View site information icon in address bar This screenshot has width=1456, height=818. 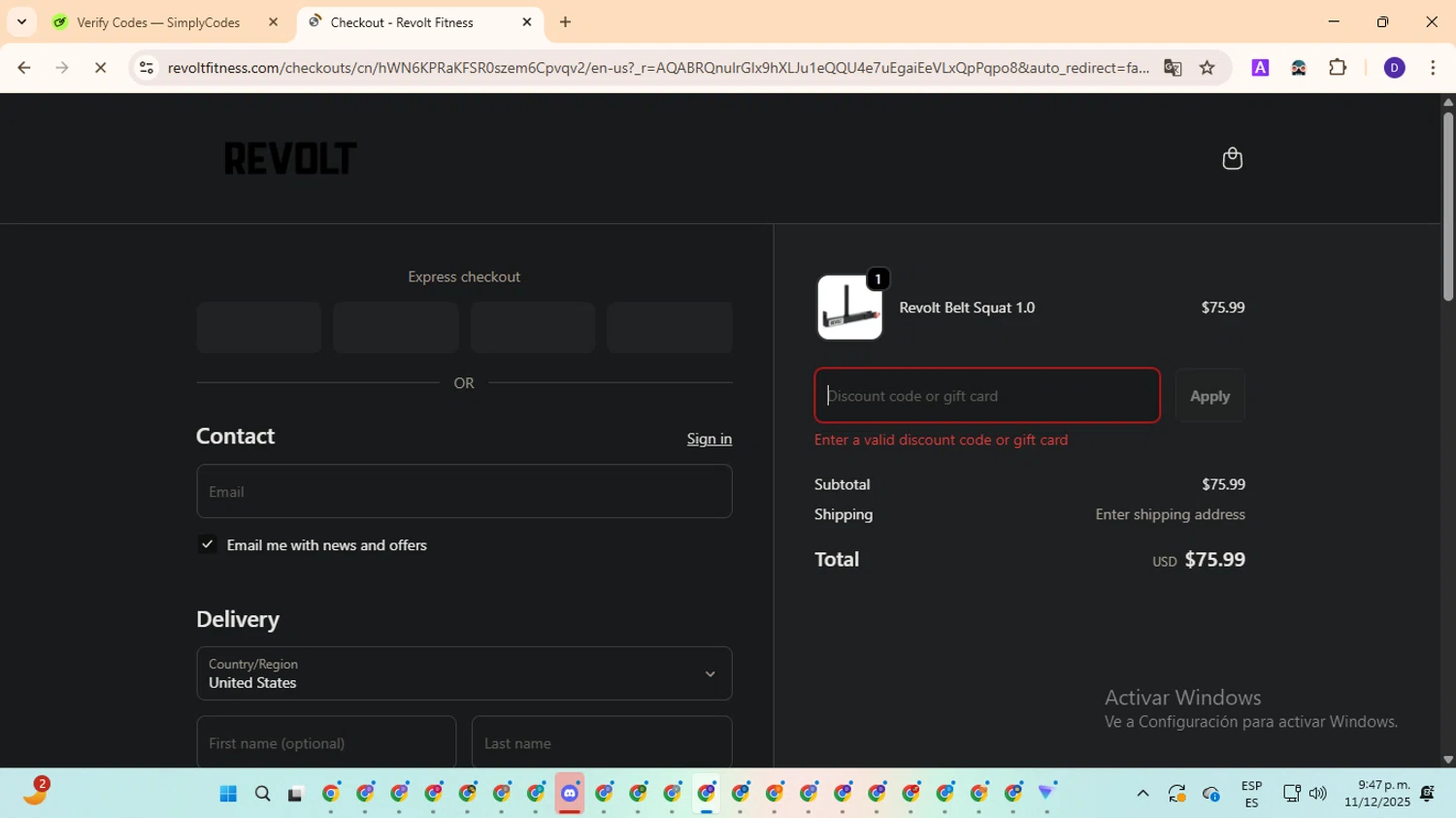coord(147,68)
